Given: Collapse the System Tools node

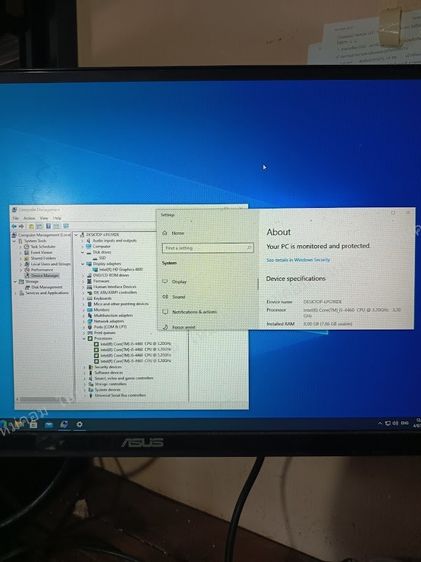Looking at the screenshot, I should [15, 241].
